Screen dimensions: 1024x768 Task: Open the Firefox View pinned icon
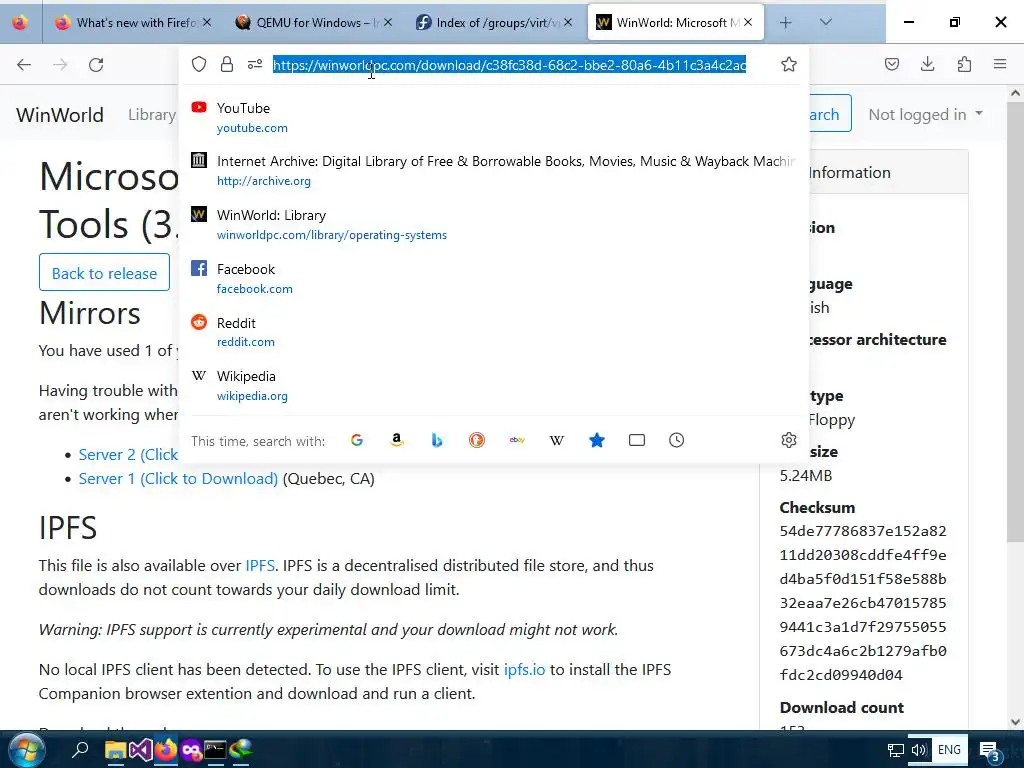coord(20,22)
